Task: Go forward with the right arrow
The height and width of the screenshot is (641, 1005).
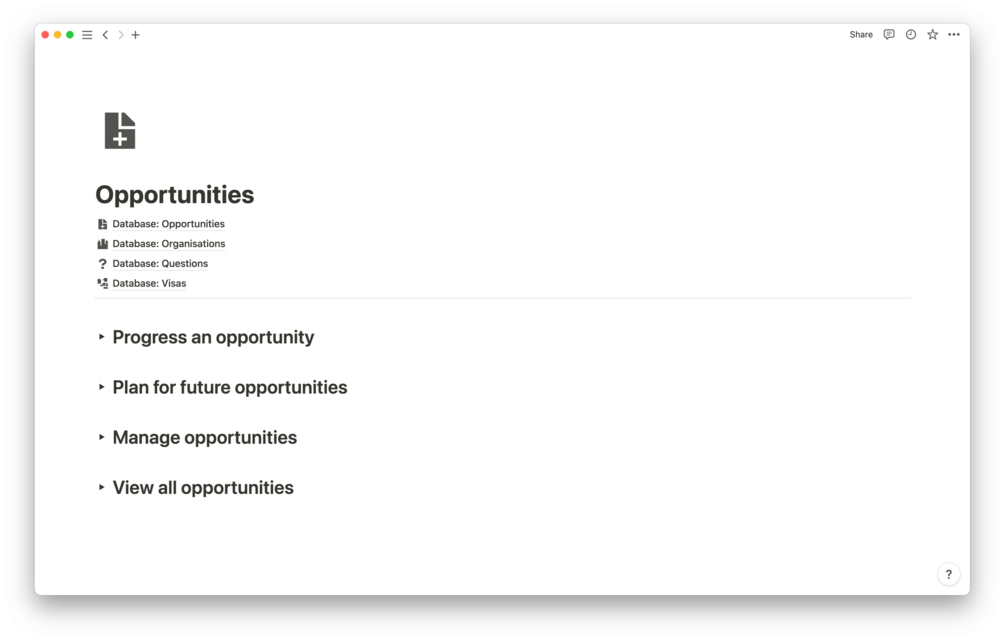Action: tap(121, 35)
